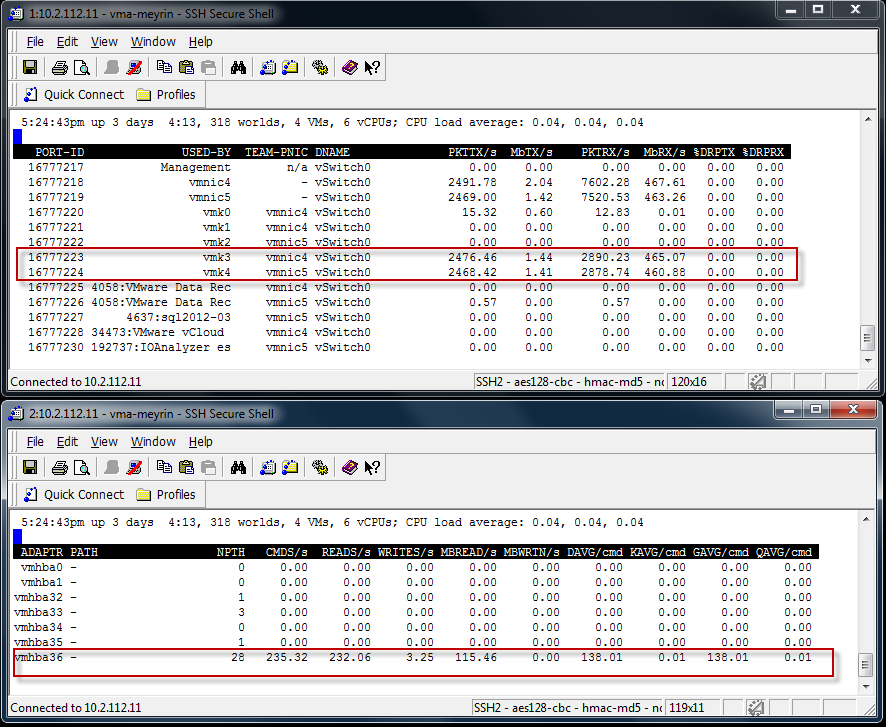Click ADAPTR column header in bottom terminal
886x727 pixels.
click(x=42, y=552)
